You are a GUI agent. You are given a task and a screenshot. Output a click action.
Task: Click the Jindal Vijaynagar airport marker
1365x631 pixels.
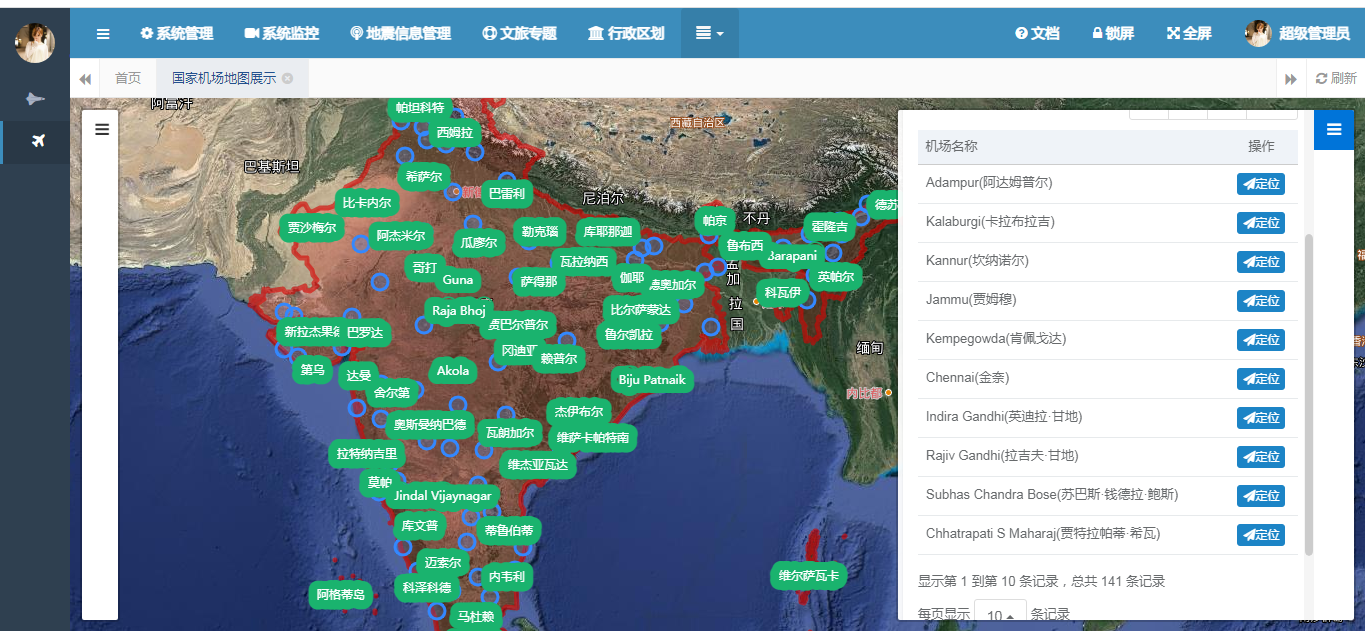[x=443, y=496]
